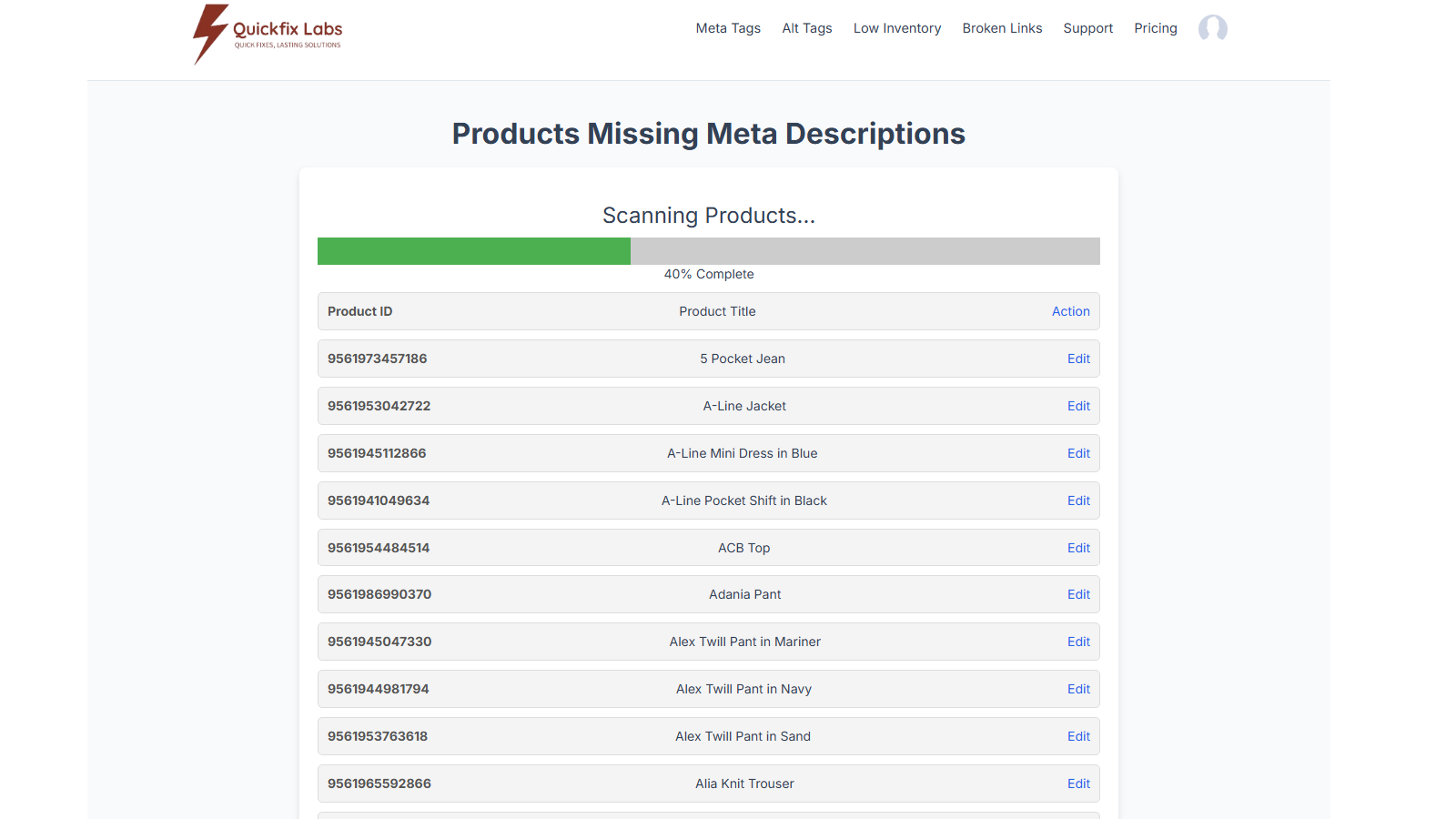Screen dimensions: 1456x819
Task: Click the Action column header link
Action: point(1070,311)
